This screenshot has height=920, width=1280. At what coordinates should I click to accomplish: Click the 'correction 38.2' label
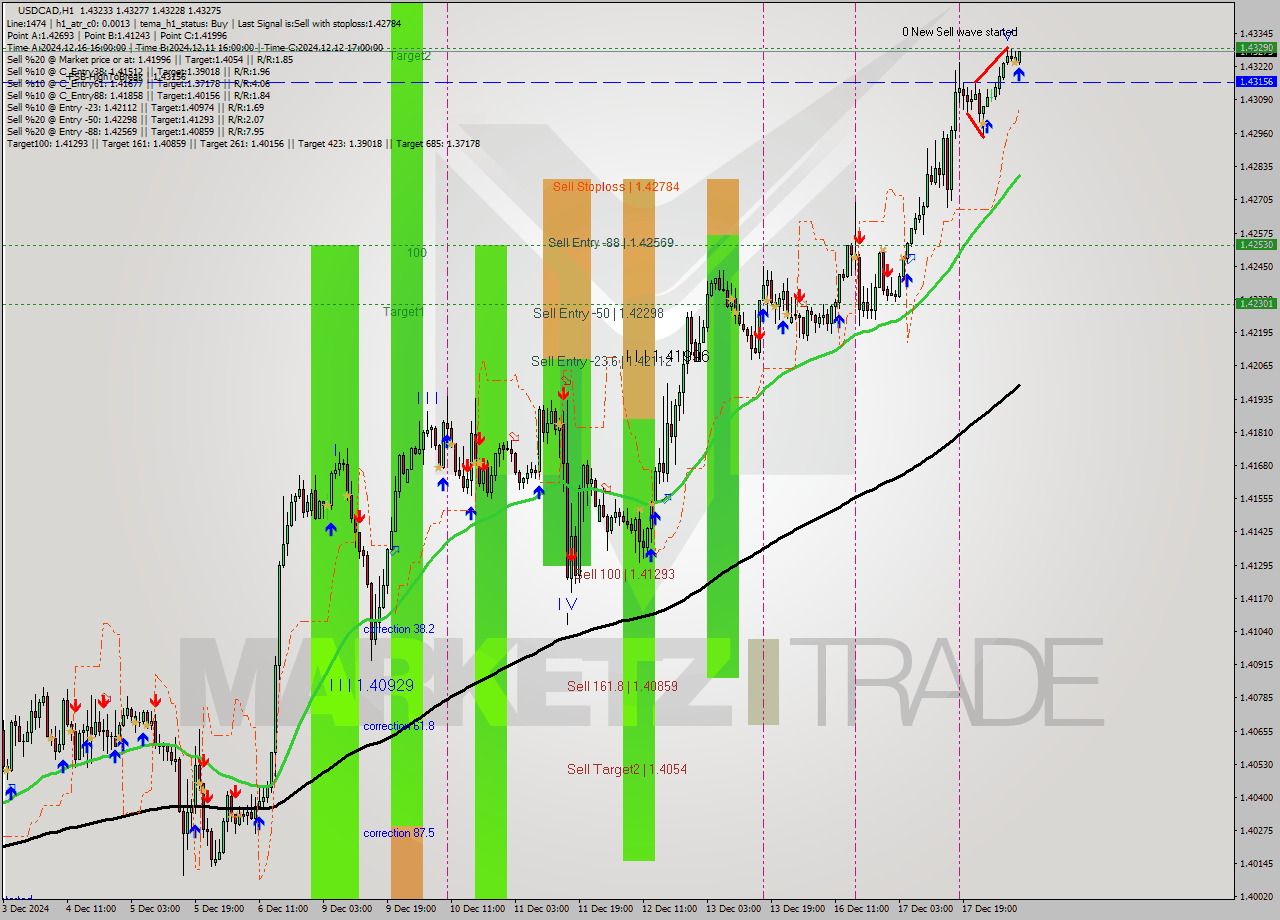click(399, 629)
